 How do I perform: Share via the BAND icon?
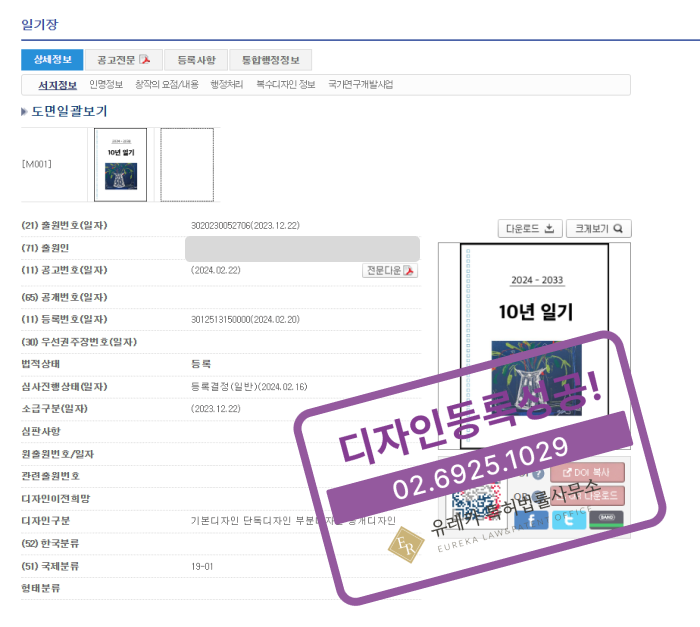coord(606,519)
